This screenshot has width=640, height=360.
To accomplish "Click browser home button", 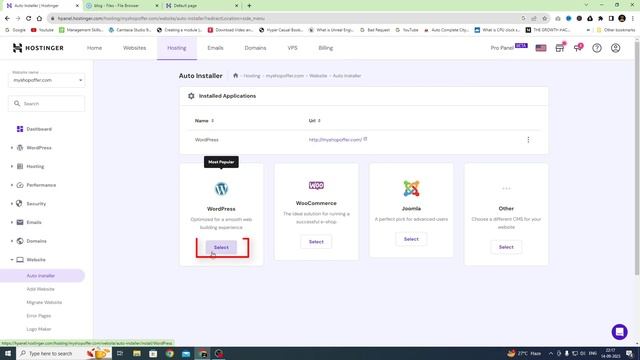I will (39, 18).
